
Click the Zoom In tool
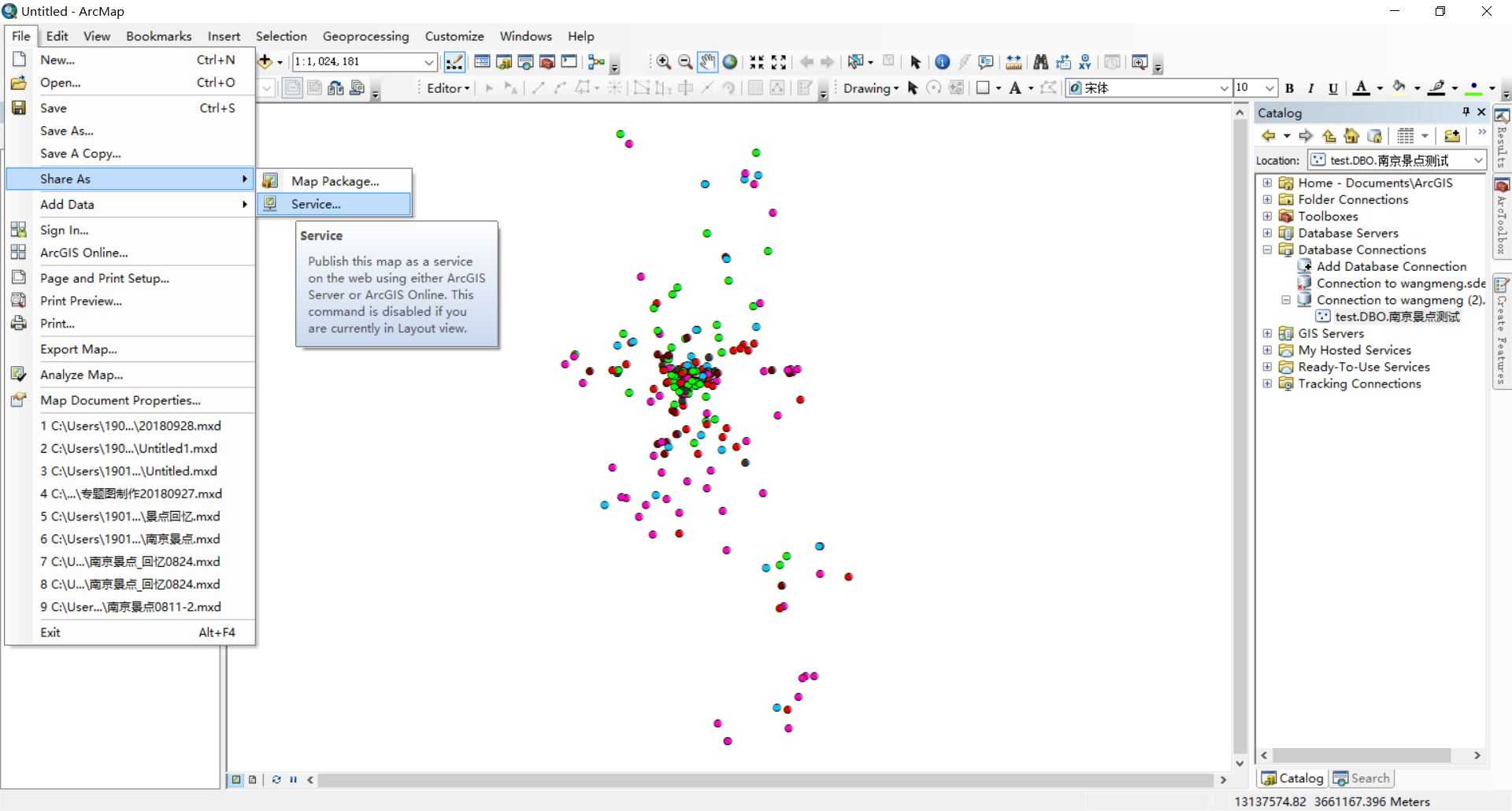tap(664, 62)
